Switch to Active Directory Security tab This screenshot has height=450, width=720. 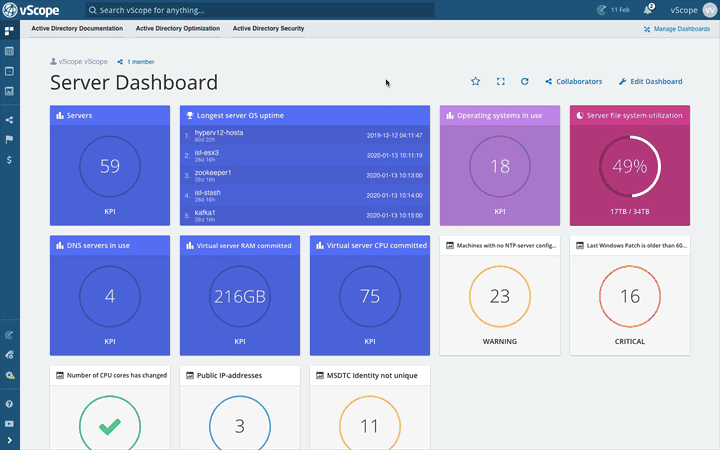click(x=268, y=28)
